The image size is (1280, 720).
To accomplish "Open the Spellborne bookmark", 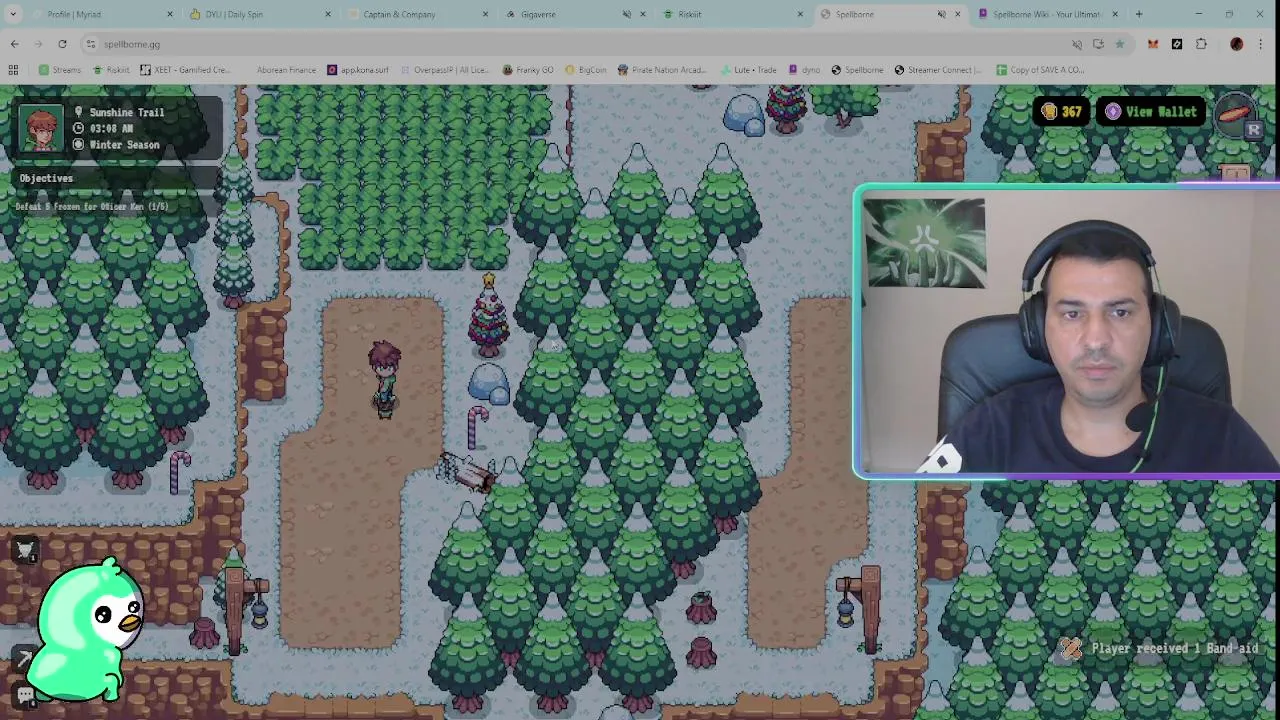I will coord(858,70).
